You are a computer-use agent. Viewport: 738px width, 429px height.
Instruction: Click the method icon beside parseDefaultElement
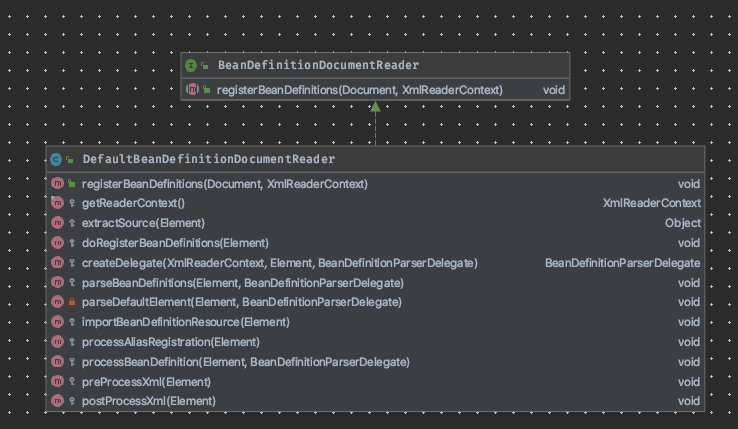57,301
